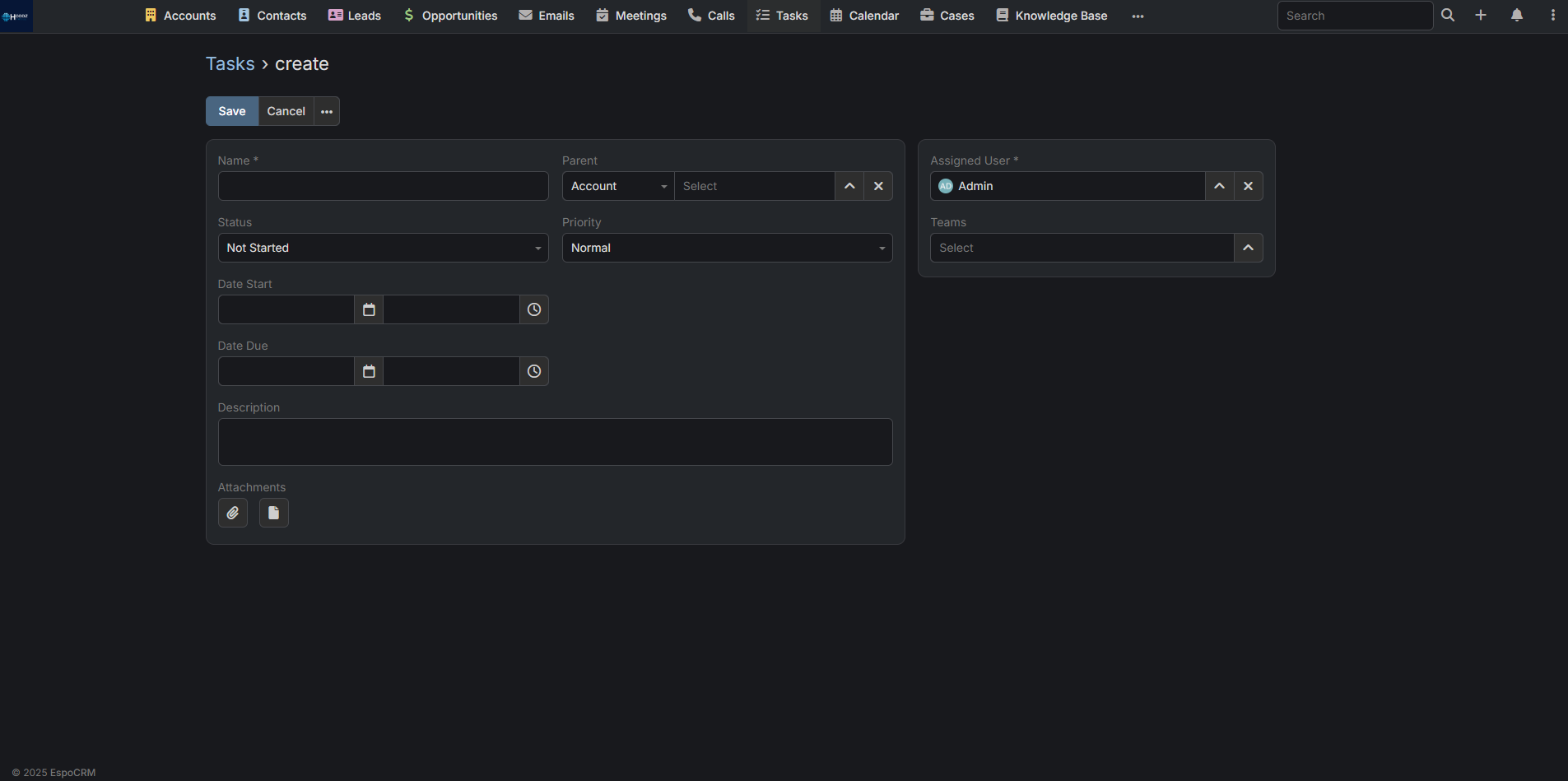Open the Cases tab
The height and width of the screenshot is (781, 1568).
(947, 16)
